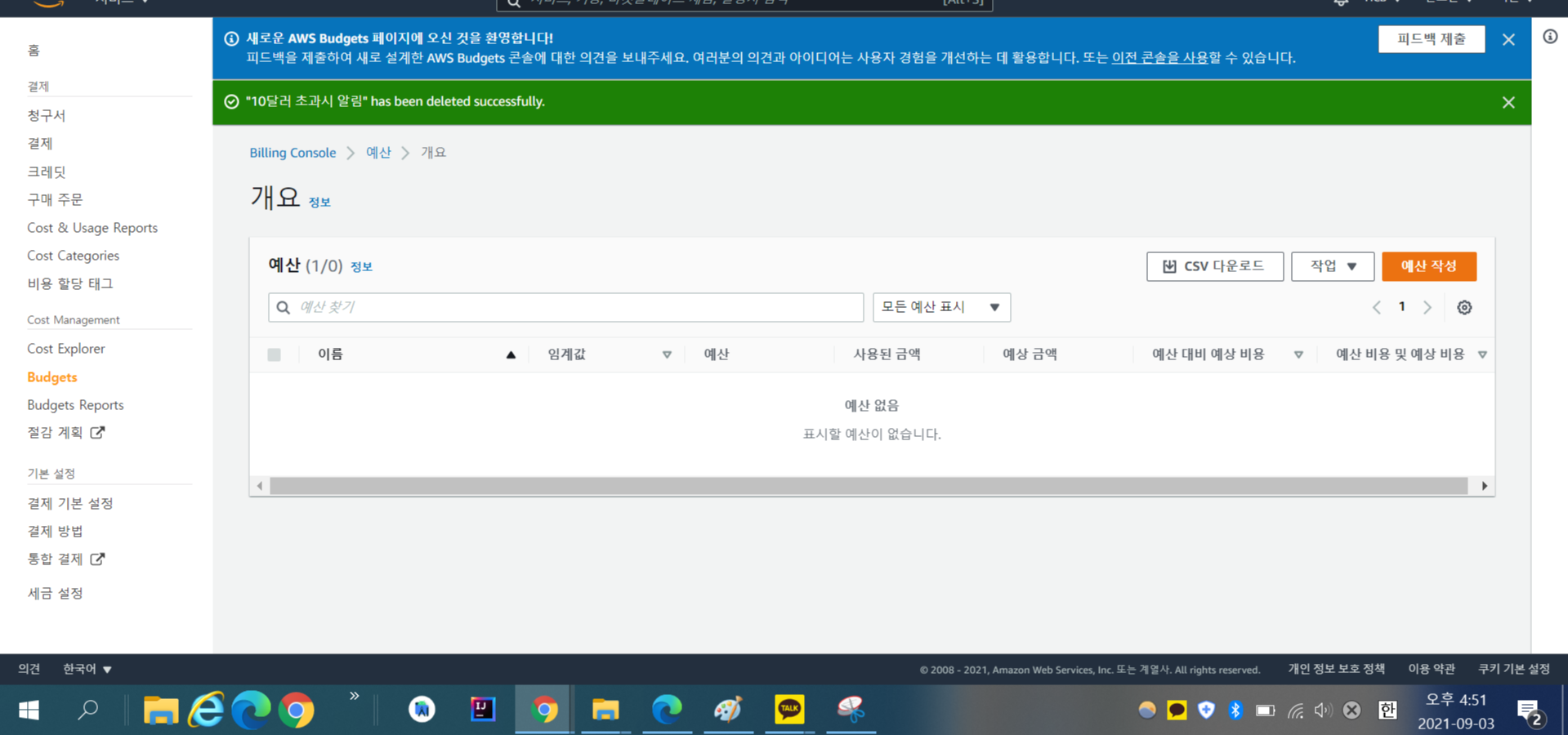Click the horizontal scrollbar of budgets table
The image size is (1568, 735).
(x=869, y=486)
